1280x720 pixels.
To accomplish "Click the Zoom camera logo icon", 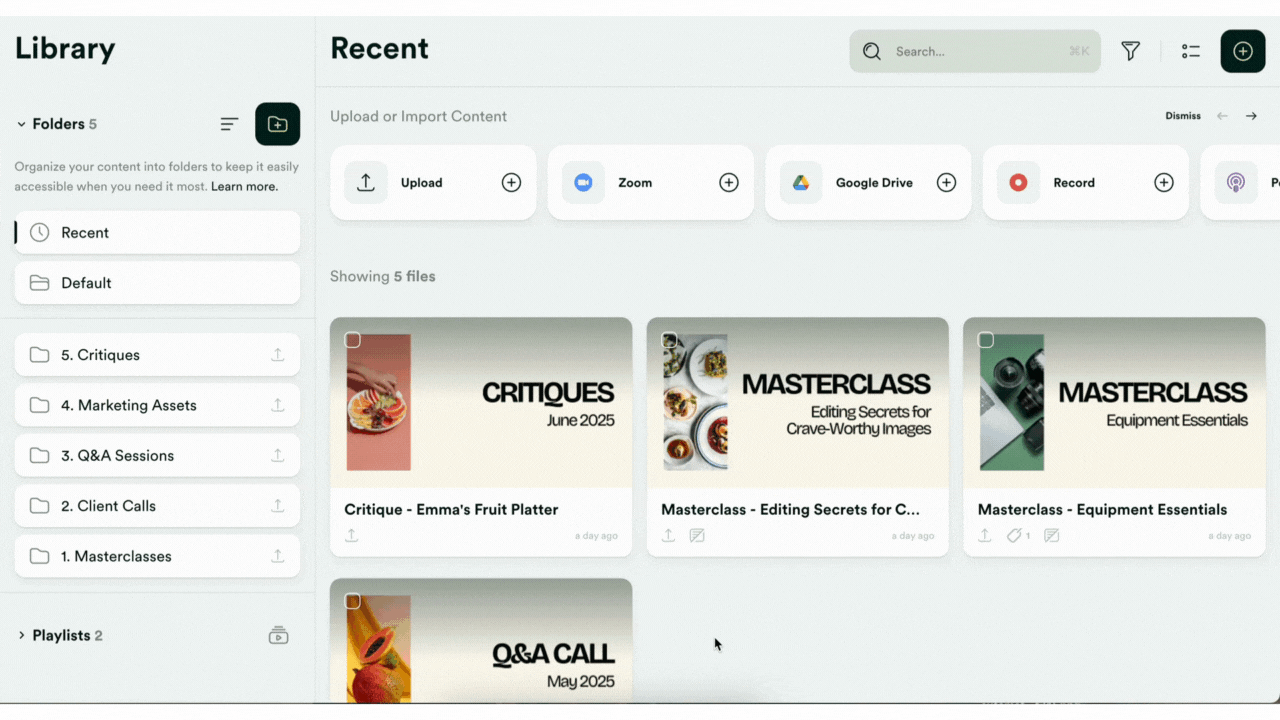I will click(583, 183).
